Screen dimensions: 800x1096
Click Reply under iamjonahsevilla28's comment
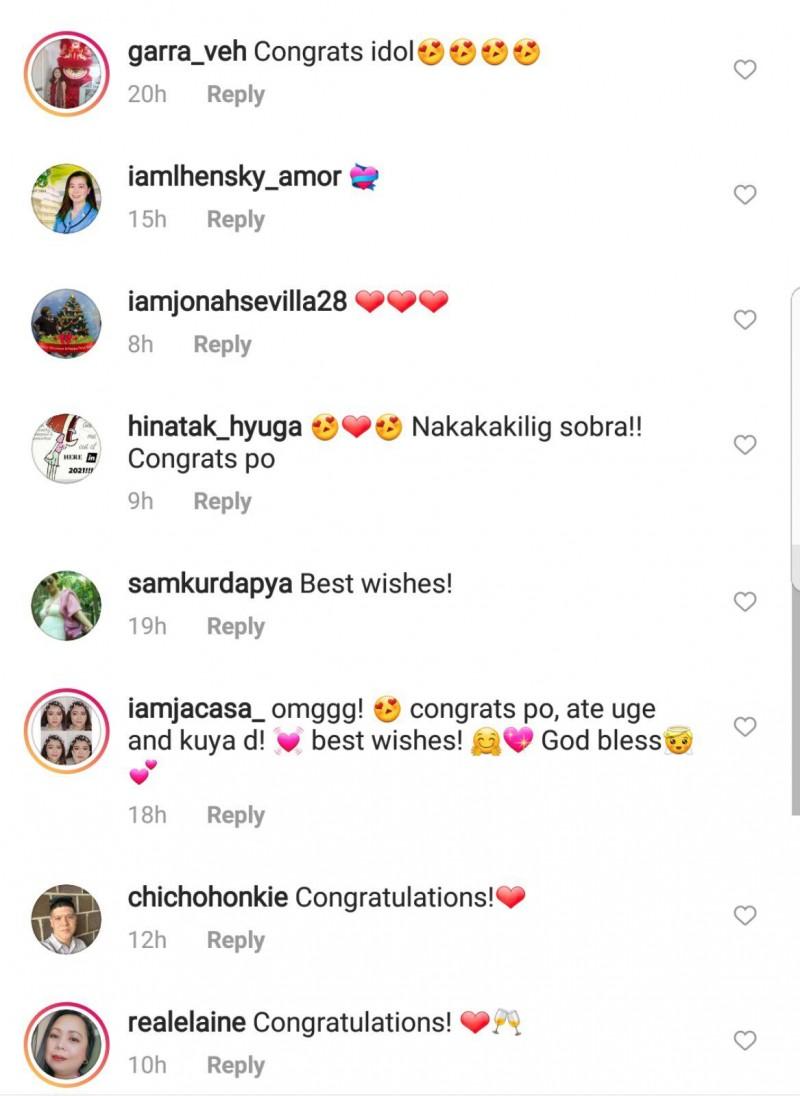[x=222, y=345]
